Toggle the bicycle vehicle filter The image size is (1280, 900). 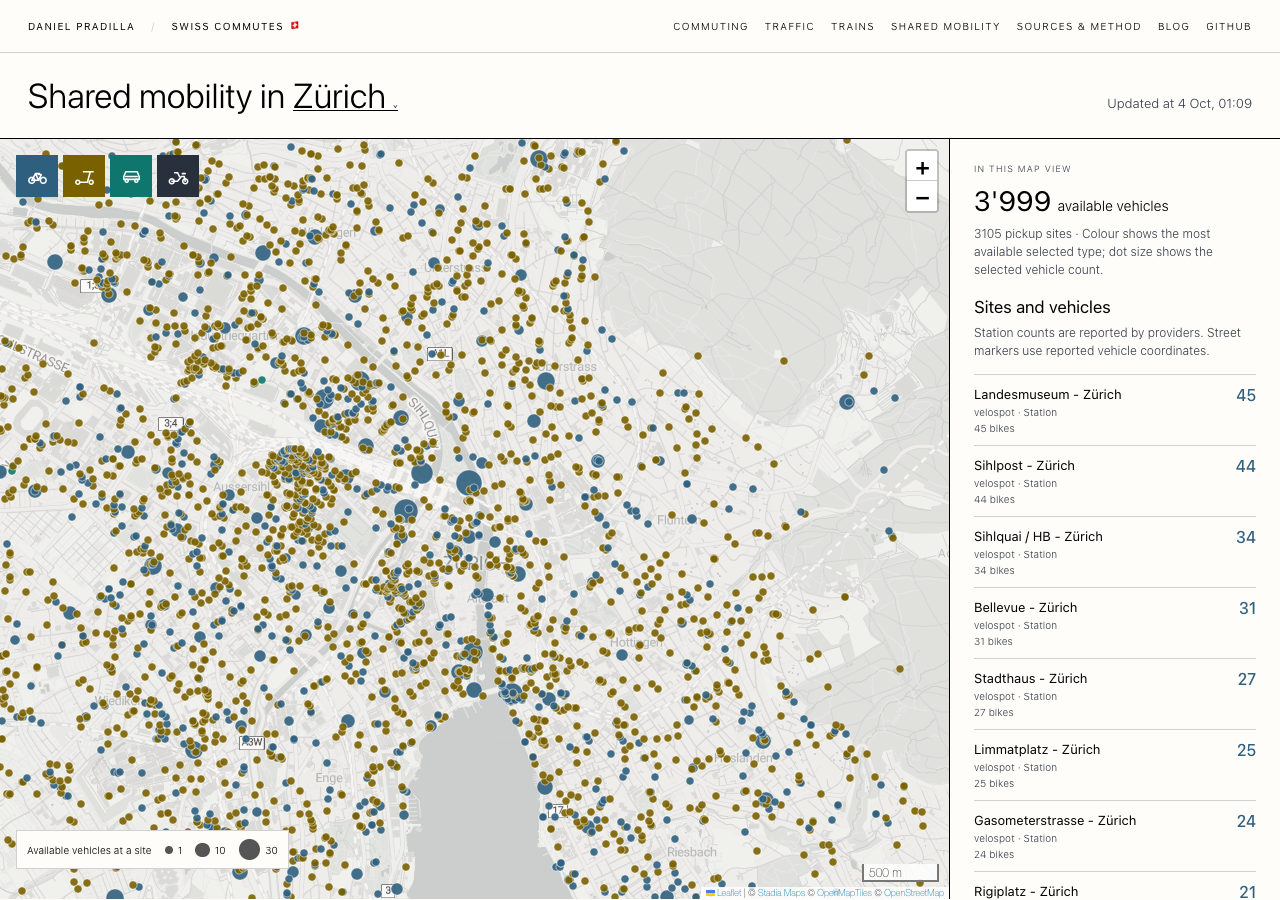(x=37, y=176)
